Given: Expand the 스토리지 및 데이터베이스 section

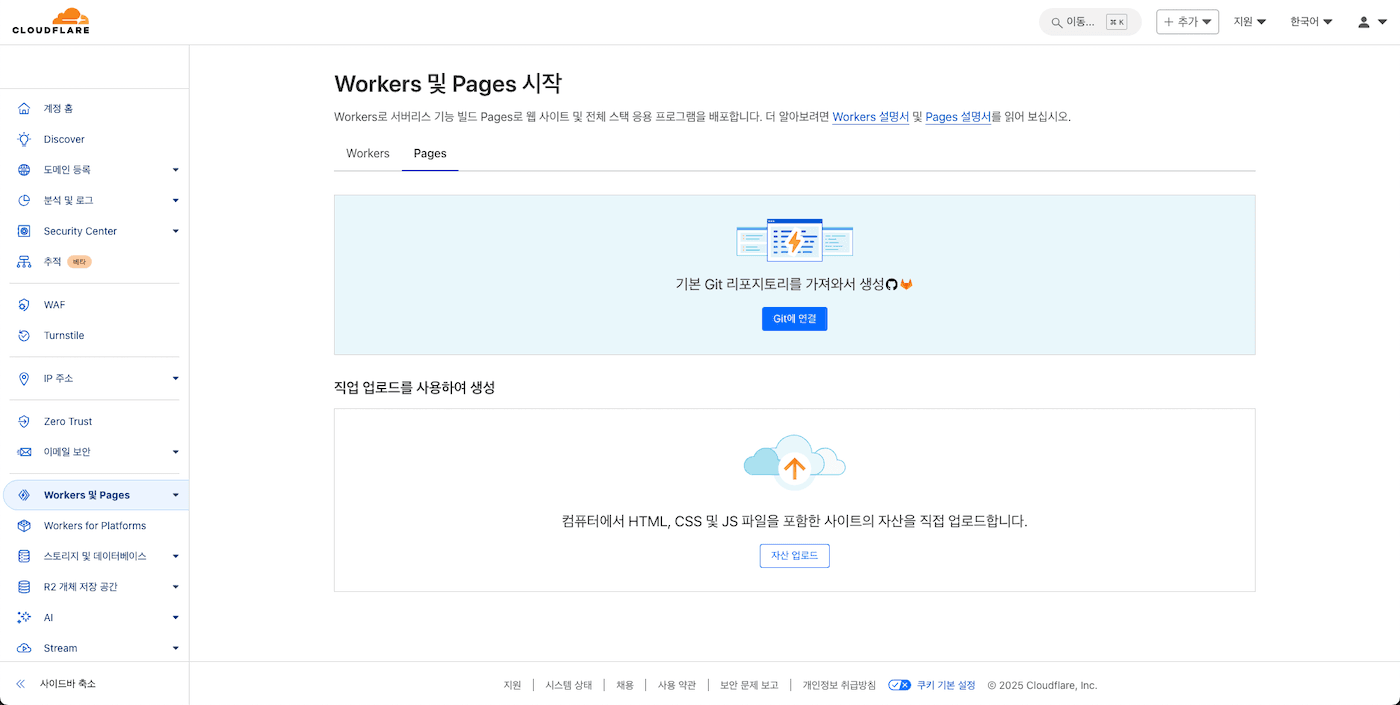Looking at the screenshot, I should pyautogui.click(x=175, y=556).
